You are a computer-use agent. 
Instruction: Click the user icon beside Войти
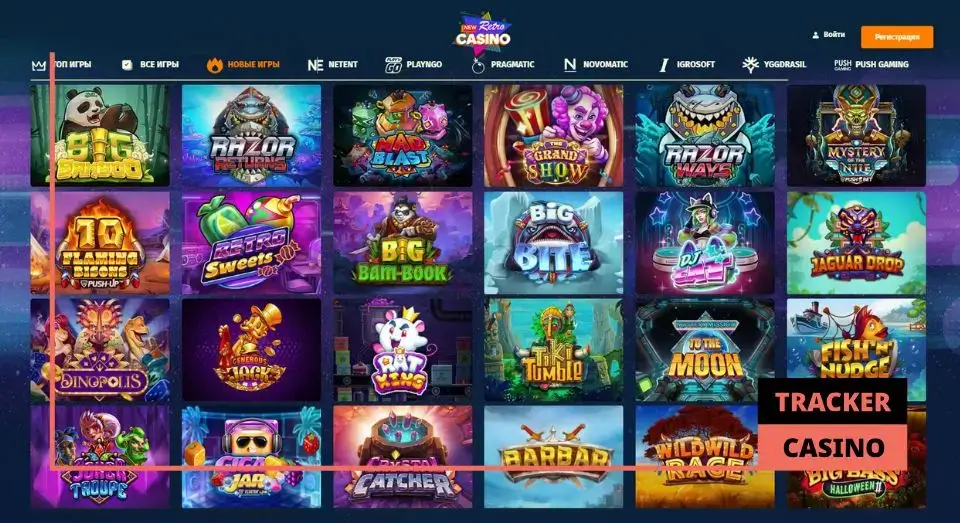click(816, 36)
